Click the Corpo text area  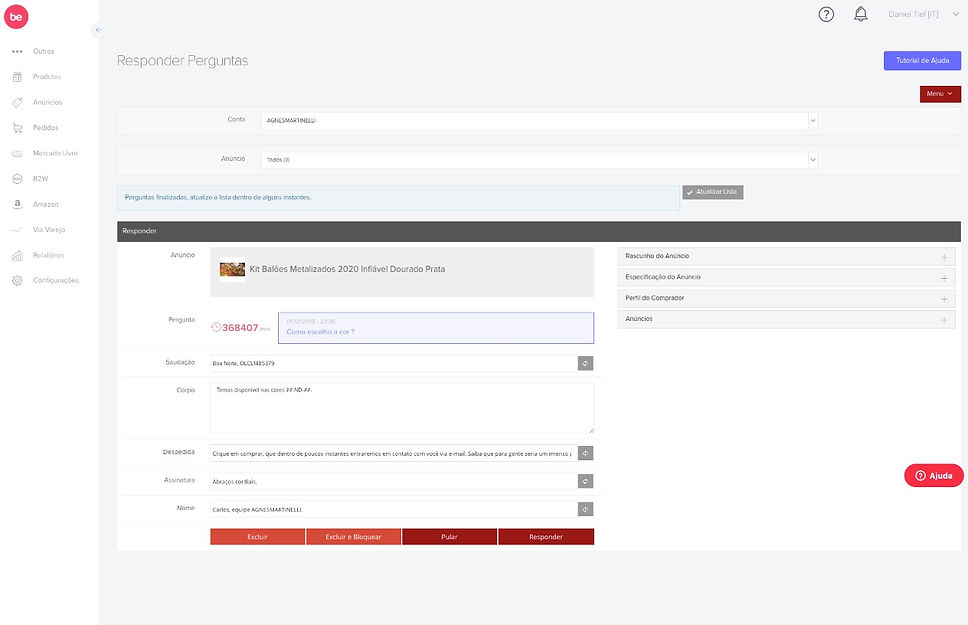[402, 408]
